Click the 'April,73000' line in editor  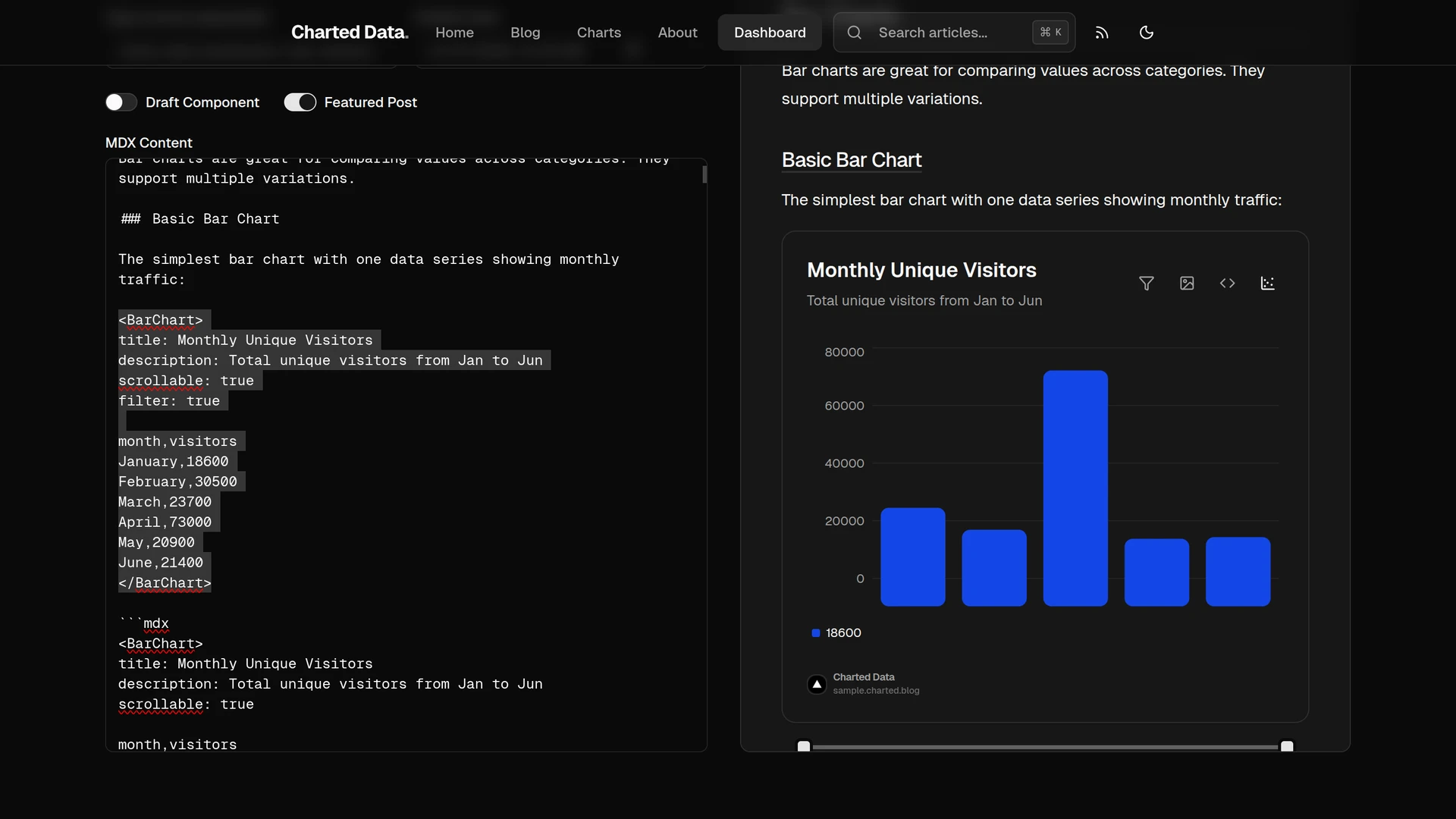(165, 522)
